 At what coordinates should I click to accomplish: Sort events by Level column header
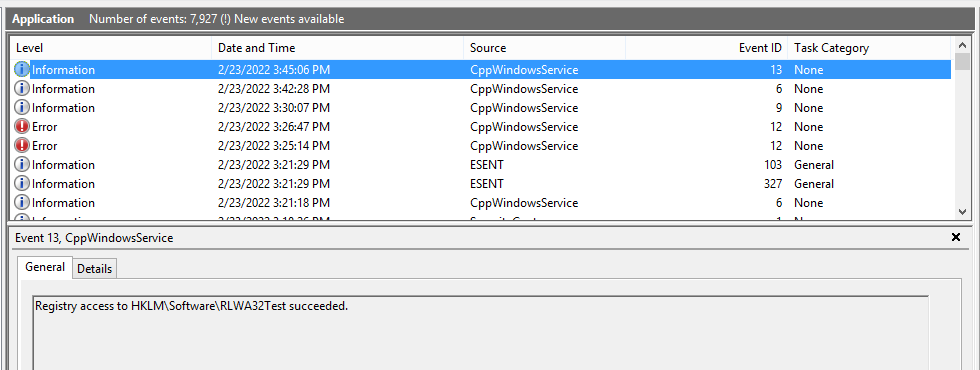click(x=111, y=48)
